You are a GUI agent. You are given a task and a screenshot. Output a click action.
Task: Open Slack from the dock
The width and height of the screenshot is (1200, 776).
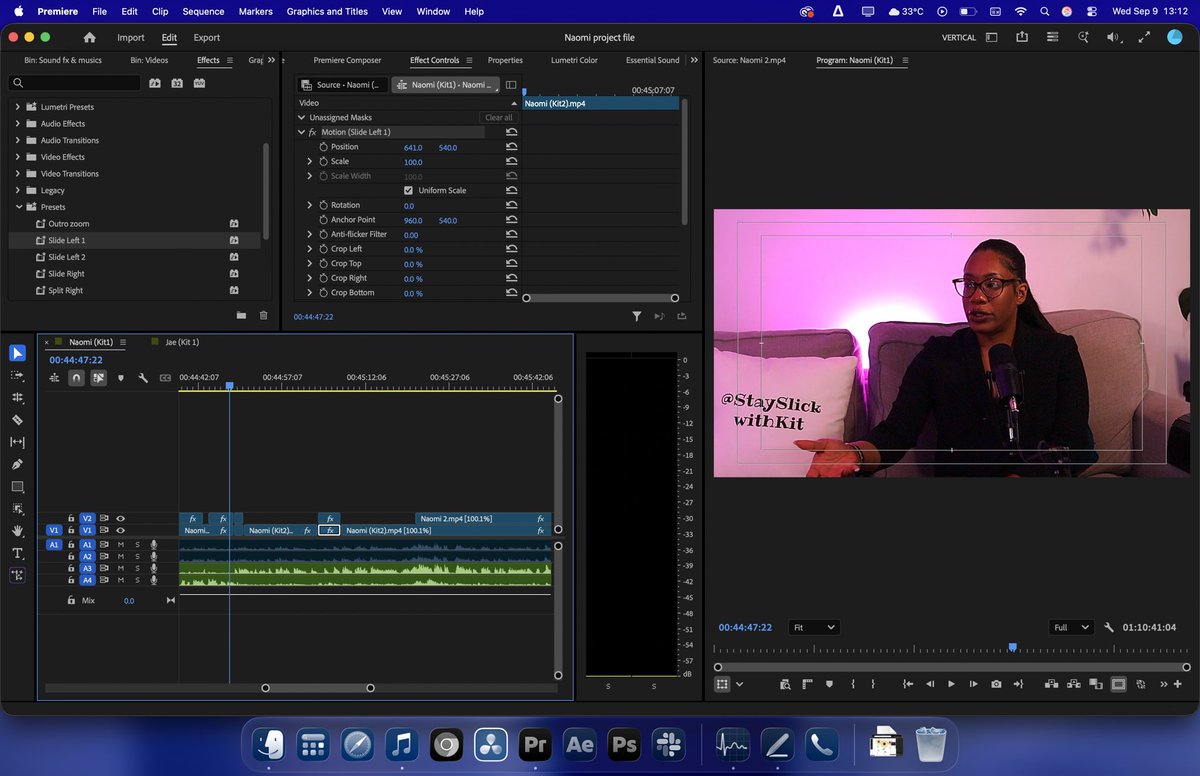click(x=668, y=744)
